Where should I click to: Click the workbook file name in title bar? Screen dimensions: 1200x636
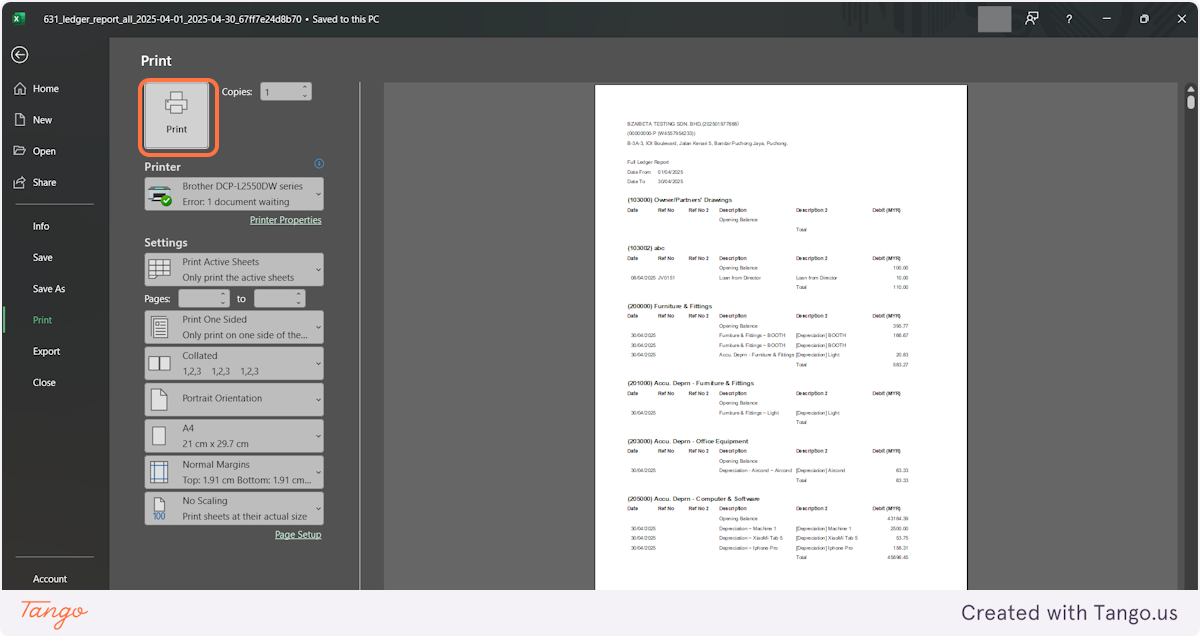tap(172, 19)
